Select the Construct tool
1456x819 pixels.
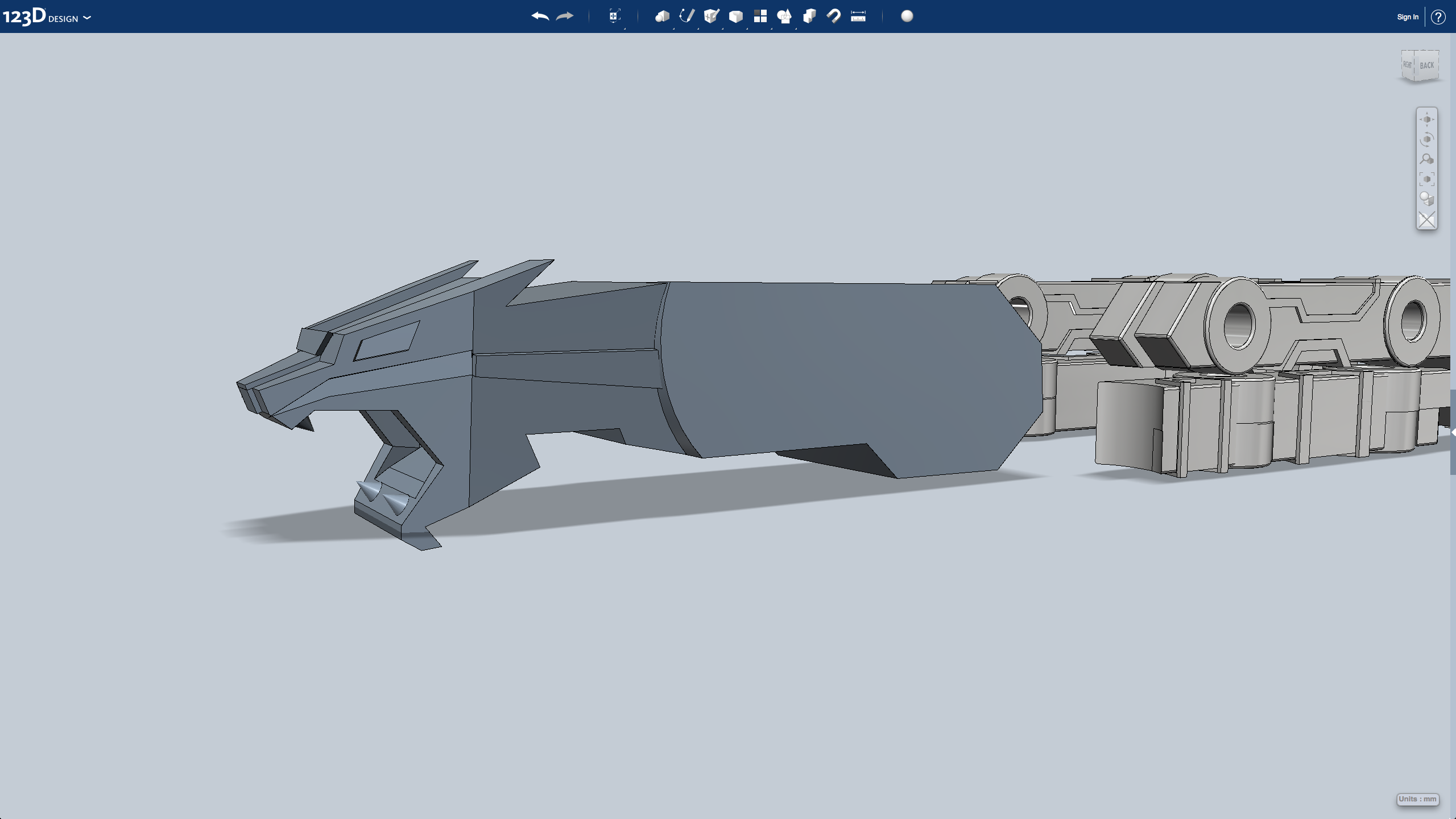[x=711, y=16]
